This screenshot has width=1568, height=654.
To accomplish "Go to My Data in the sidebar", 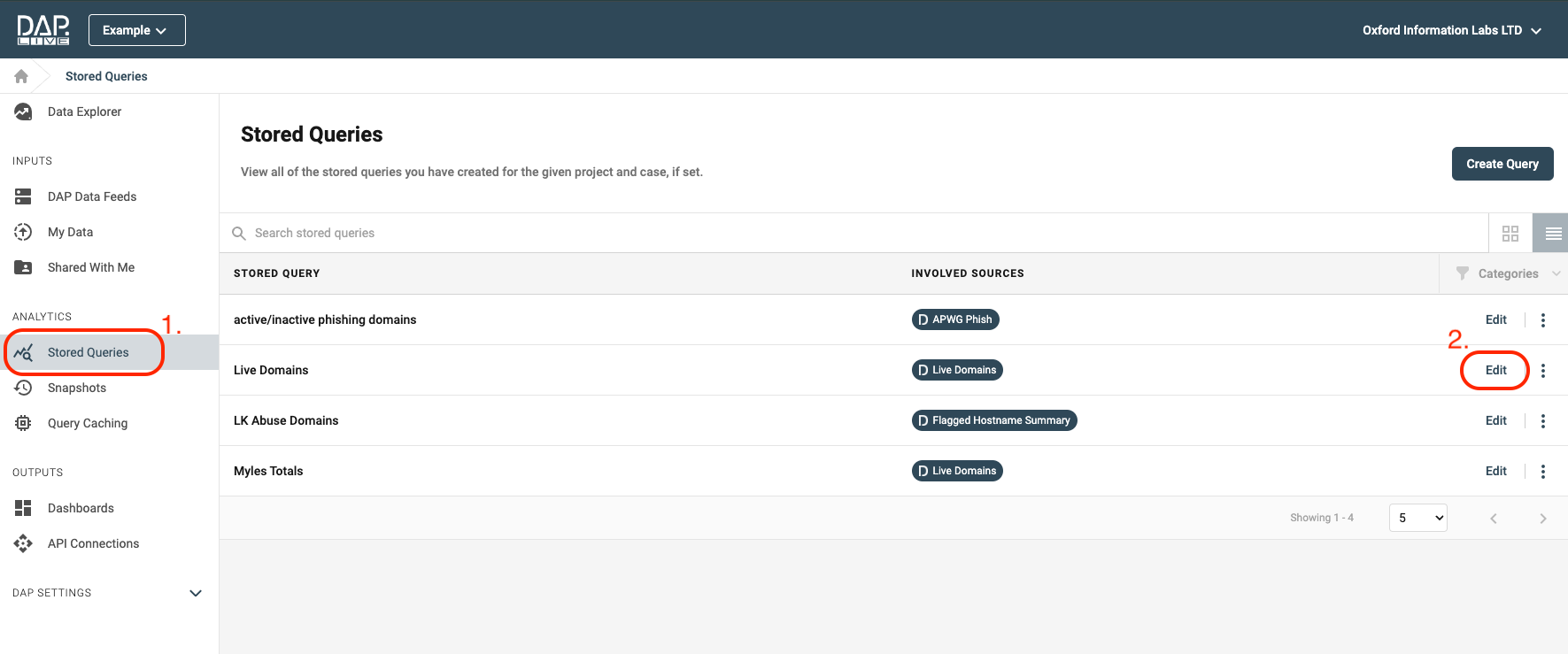I will tap(70, 232).
